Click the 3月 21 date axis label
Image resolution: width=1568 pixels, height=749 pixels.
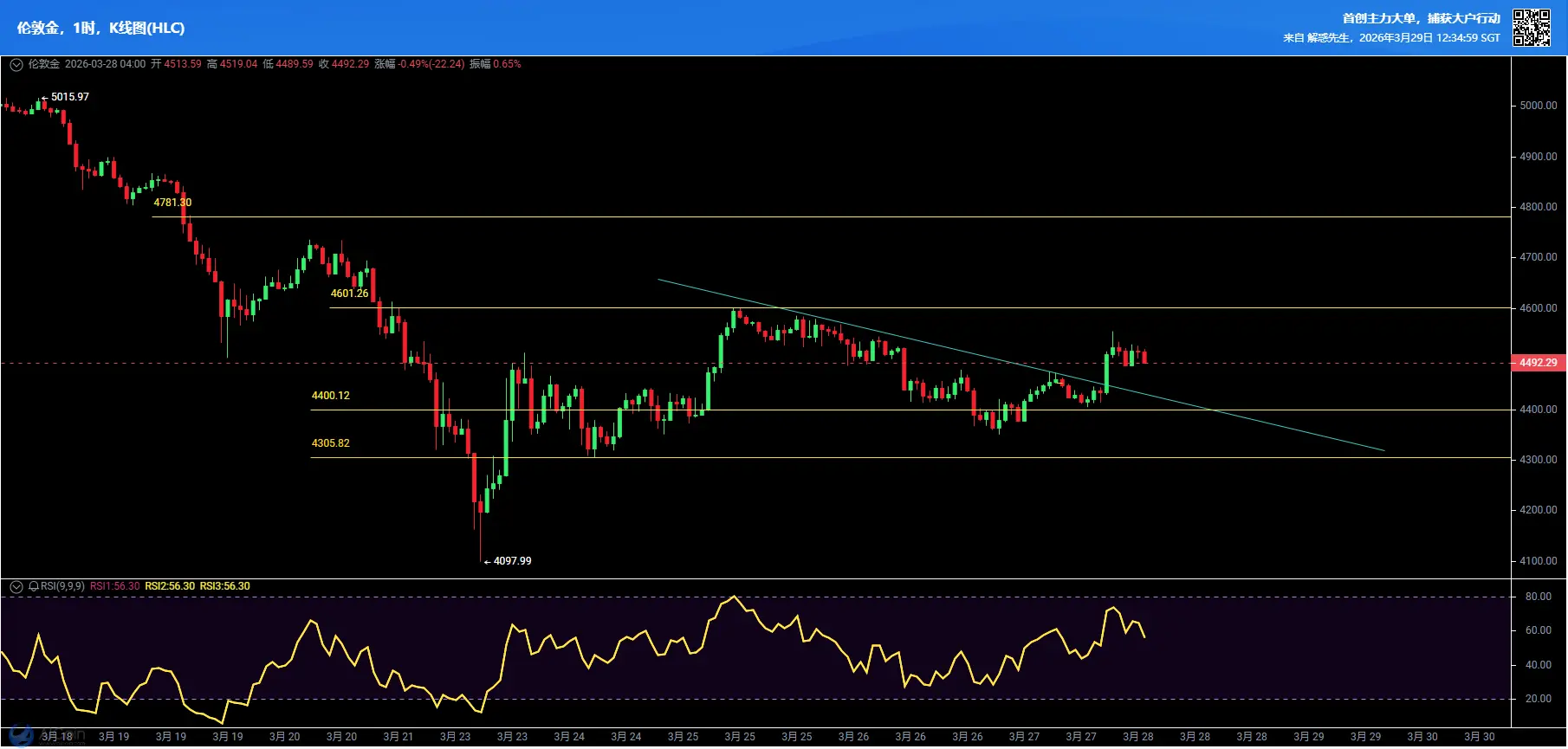click(x=398, y=737)
